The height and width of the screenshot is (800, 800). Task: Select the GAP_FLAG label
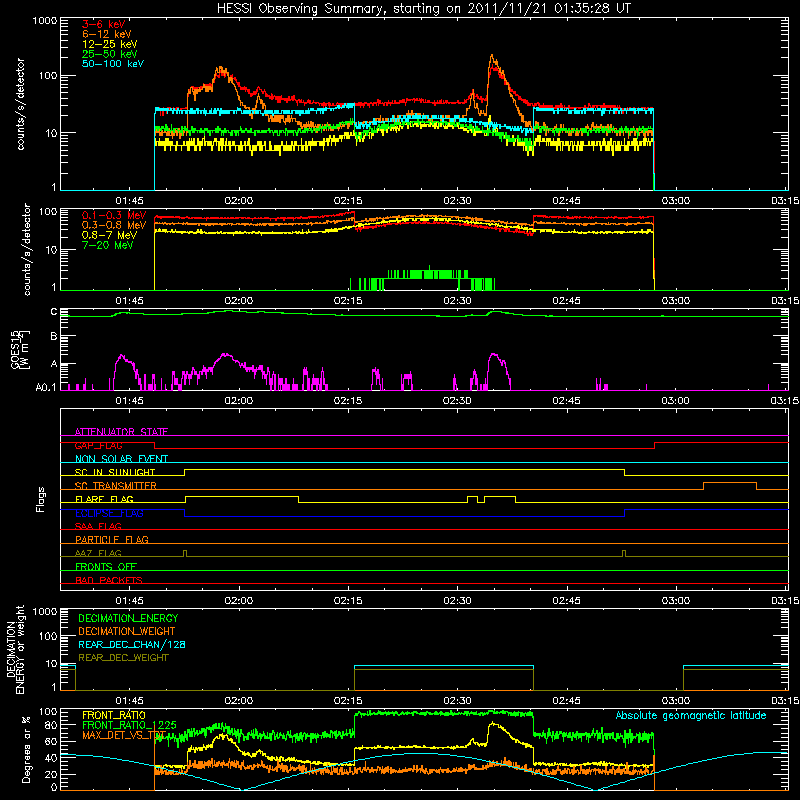98,445
